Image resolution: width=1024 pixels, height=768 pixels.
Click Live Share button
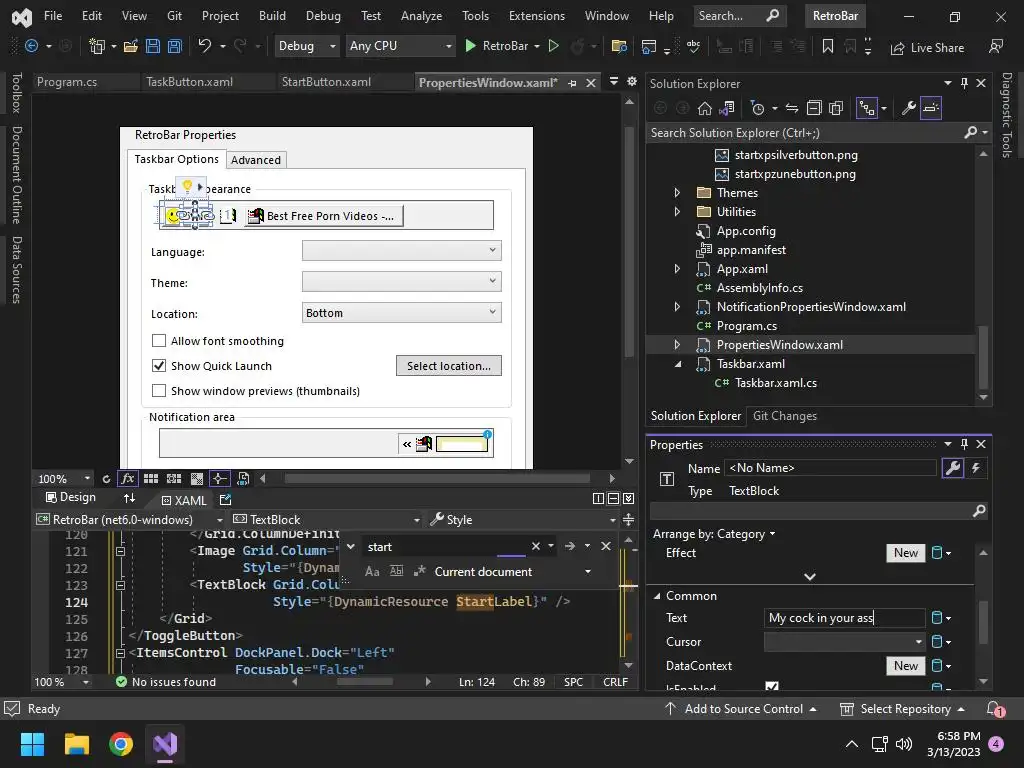pos(927,48)
